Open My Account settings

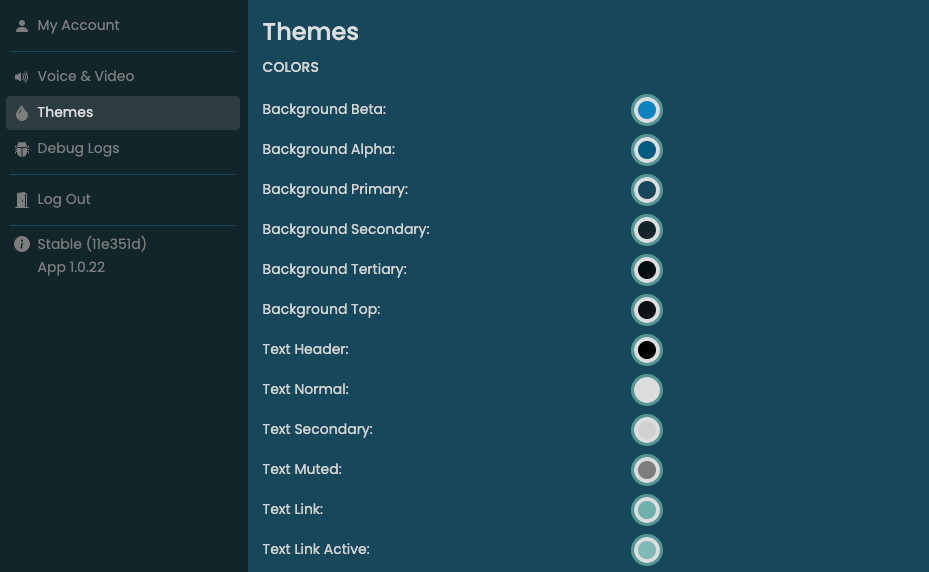click(78, 26)
